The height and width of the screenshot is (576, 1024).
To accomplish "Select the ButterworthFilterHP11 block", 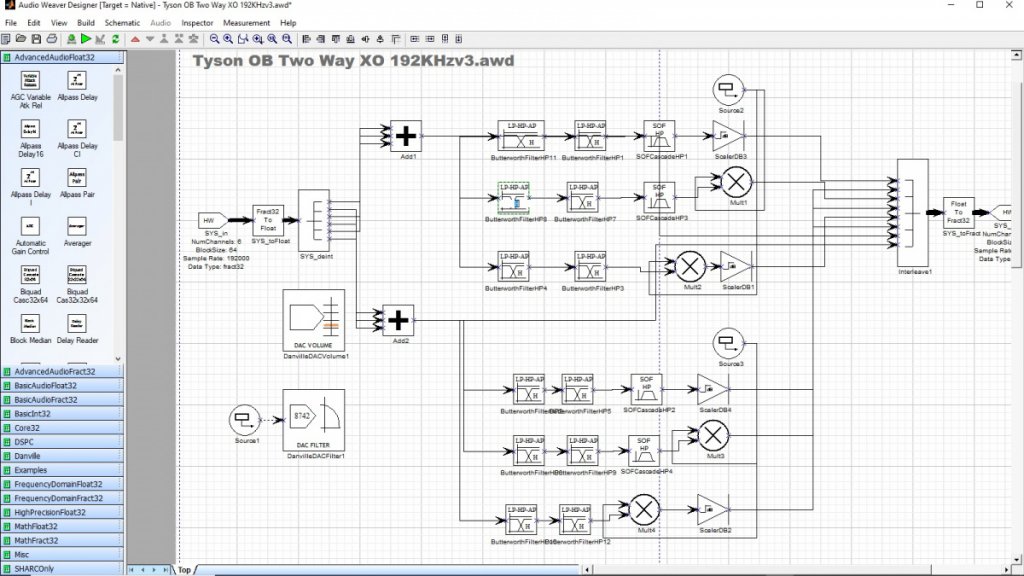I will 520,136.
